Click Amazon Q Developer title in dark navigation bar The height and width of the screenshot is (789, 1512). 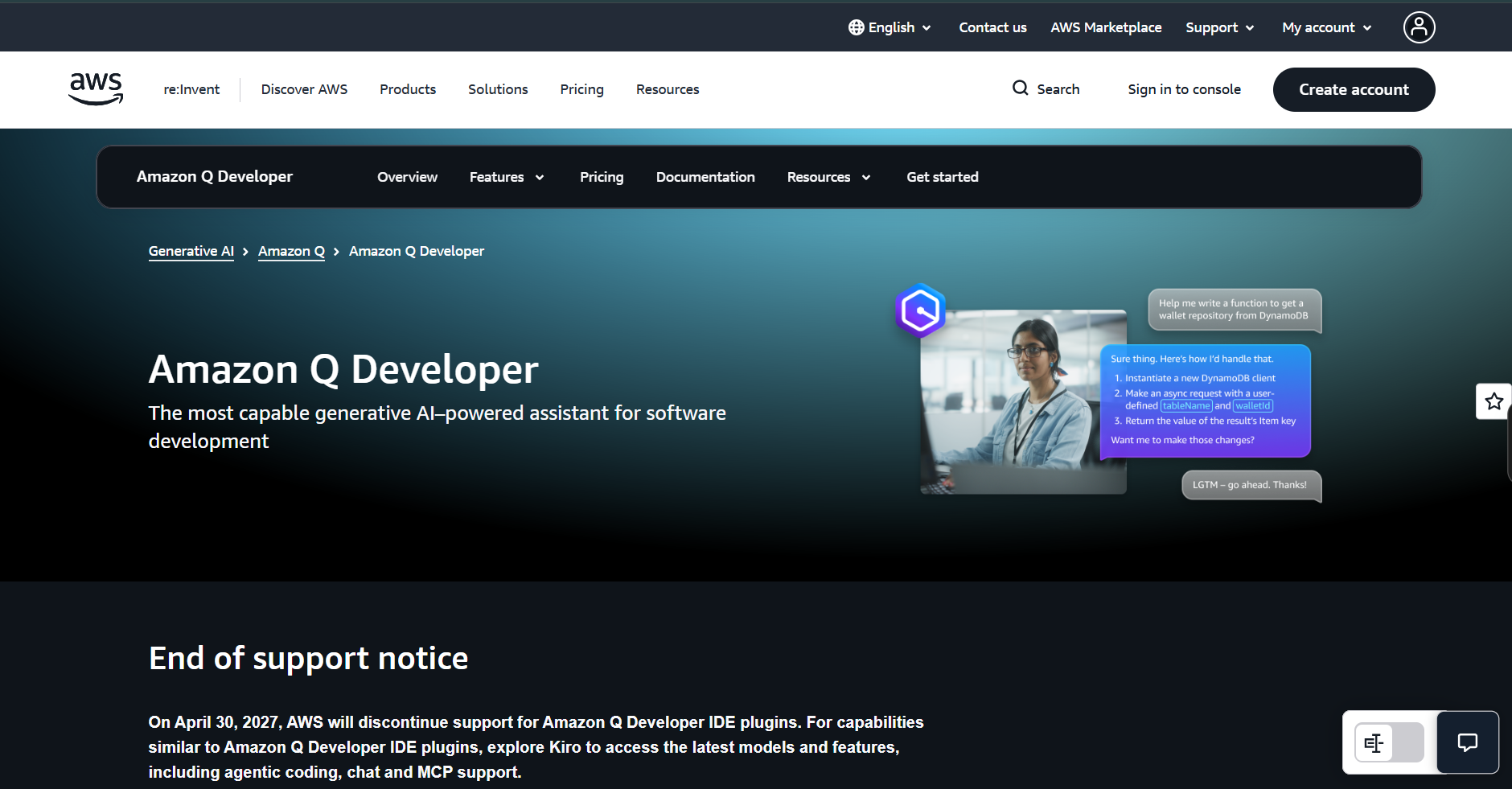tap(215, 176)
